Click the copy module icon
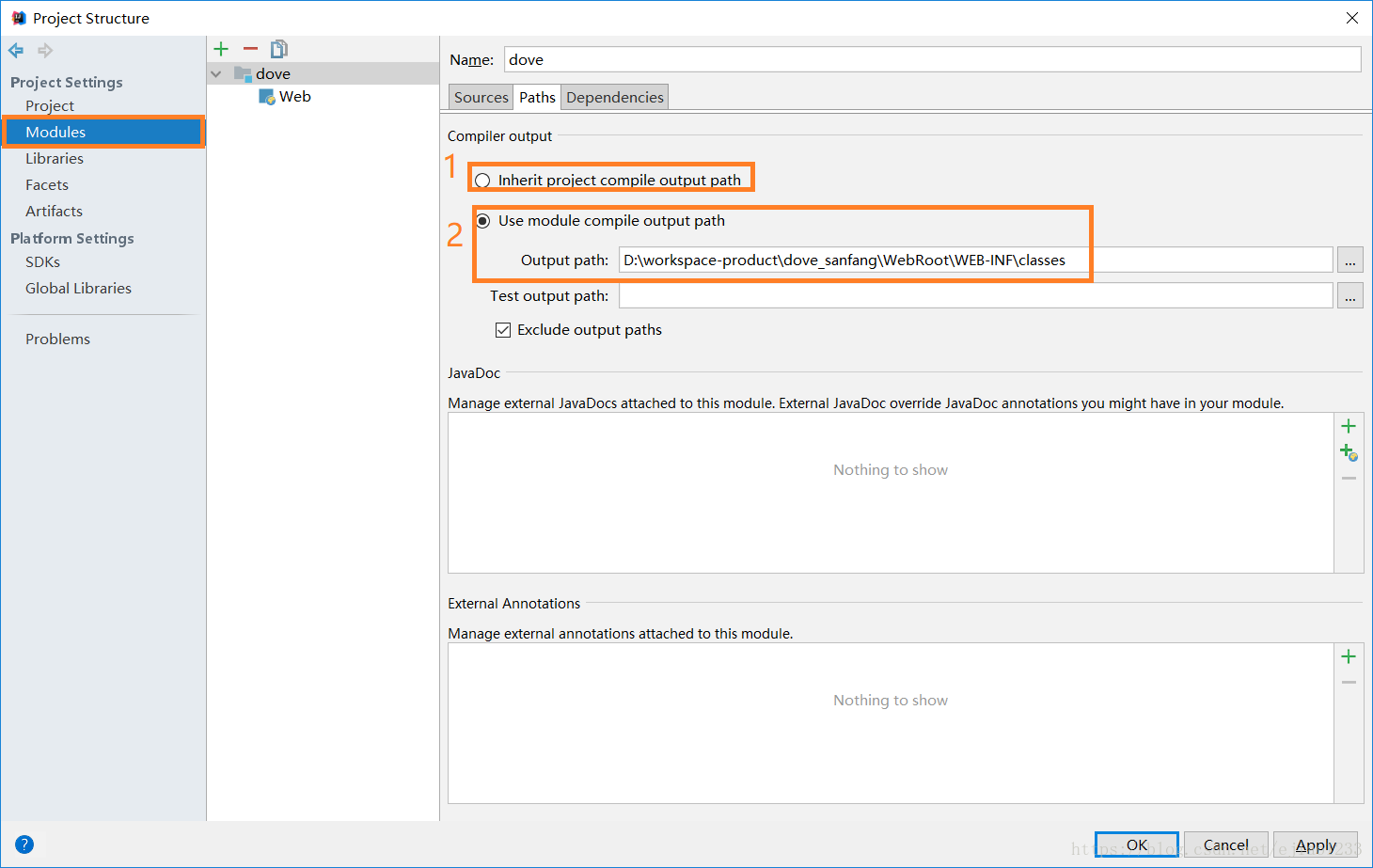The image size is (1373, 868). tap(277, 48)
